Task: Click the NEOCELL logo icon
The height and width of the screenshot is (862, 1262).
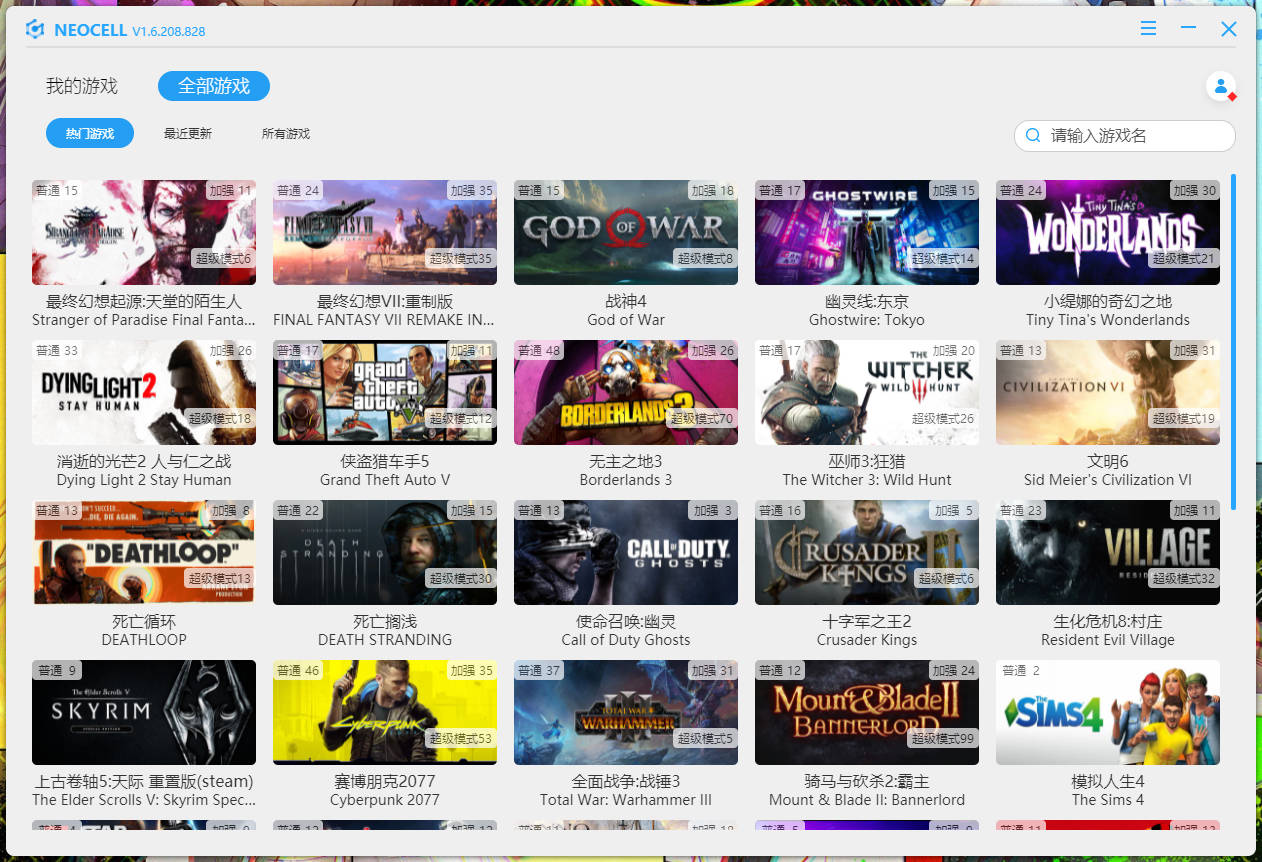Action: click(x=35, y=30)
